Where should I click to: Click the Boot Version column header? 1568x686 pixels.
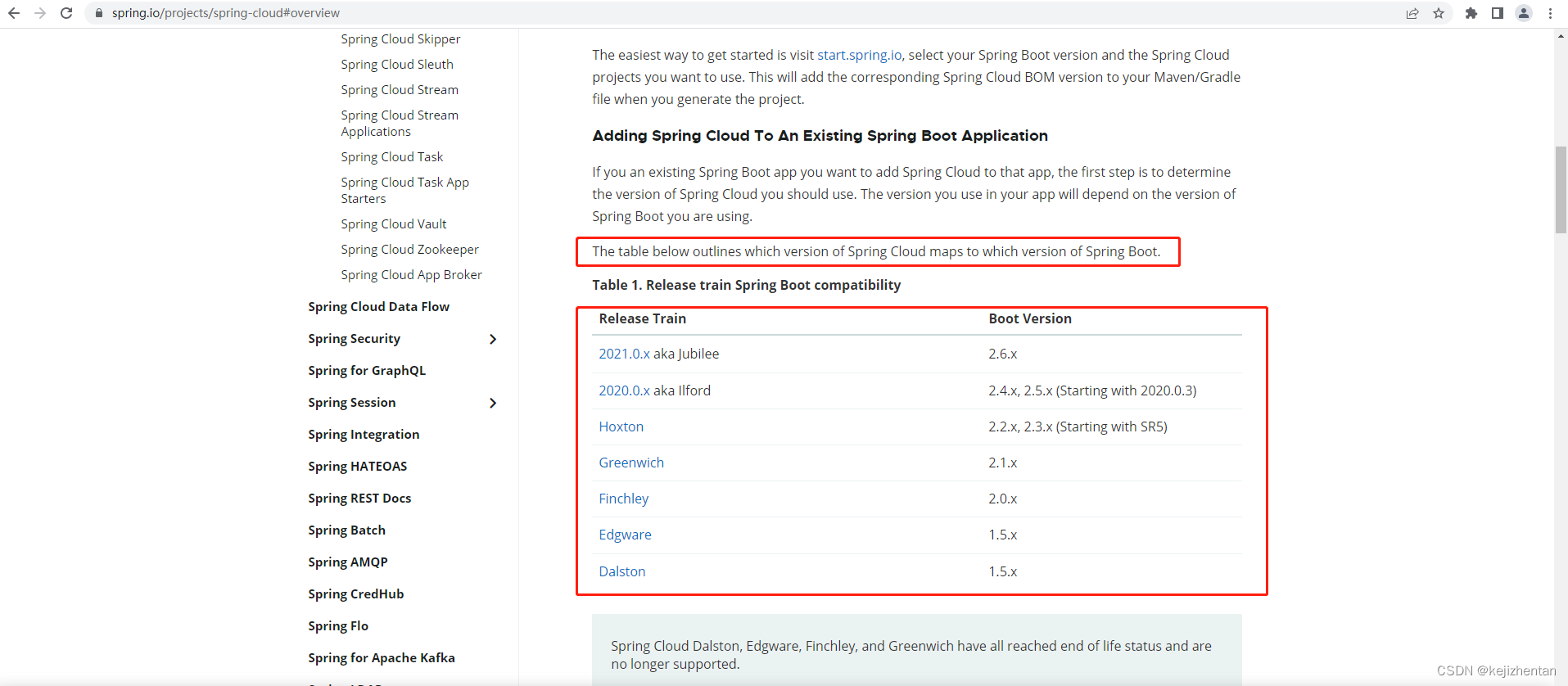tap(1030, 318)
